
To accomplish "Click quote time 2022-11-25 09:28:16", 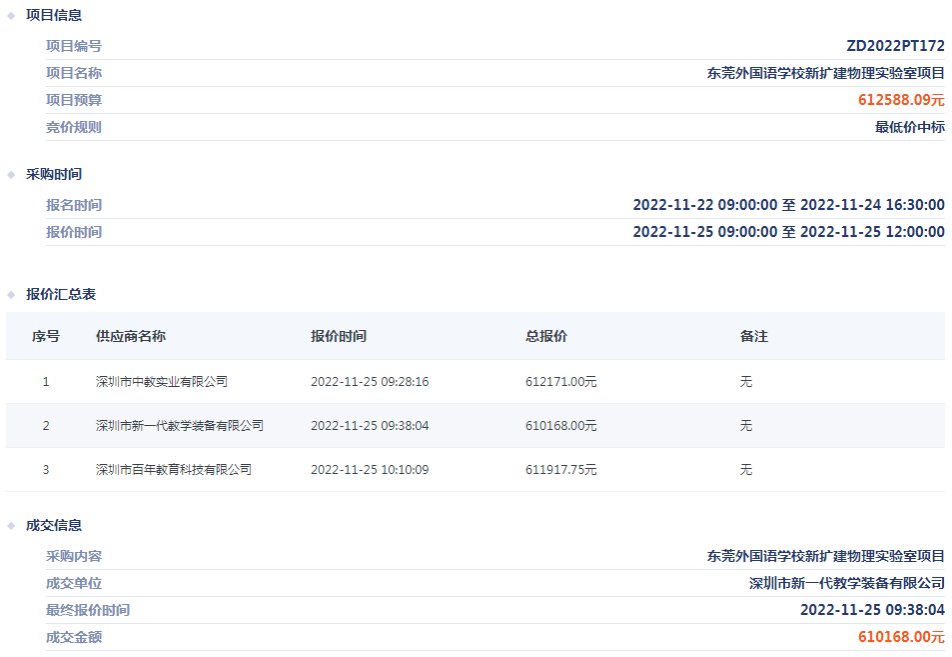I will (370, 382).
